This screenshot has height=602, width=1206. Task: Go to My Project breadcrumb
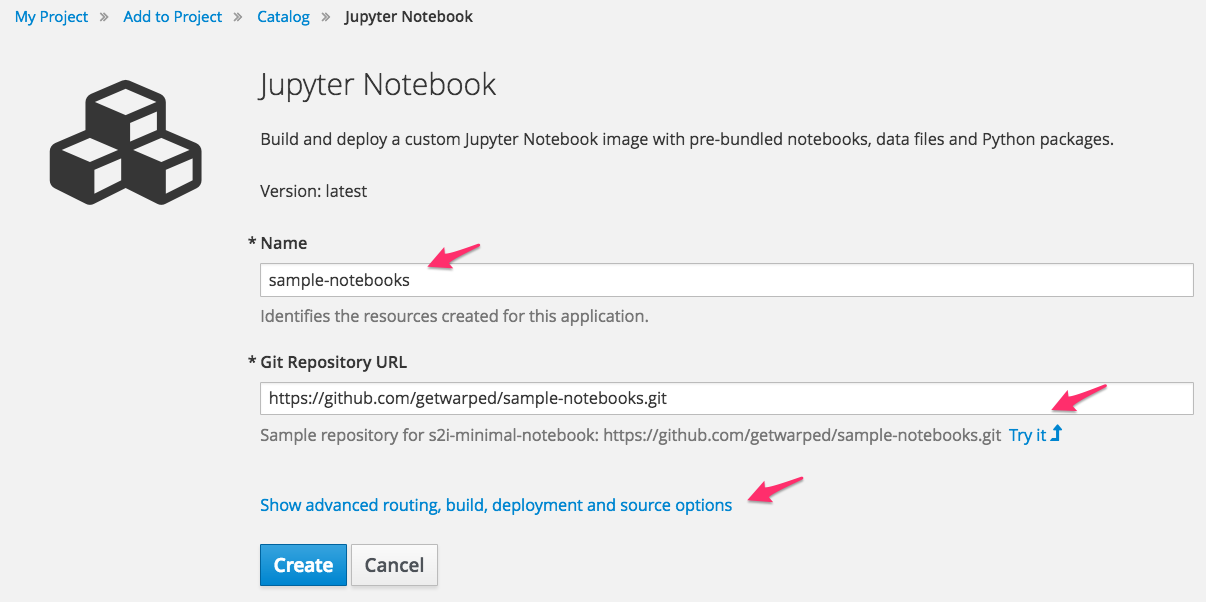pos(51,17)
